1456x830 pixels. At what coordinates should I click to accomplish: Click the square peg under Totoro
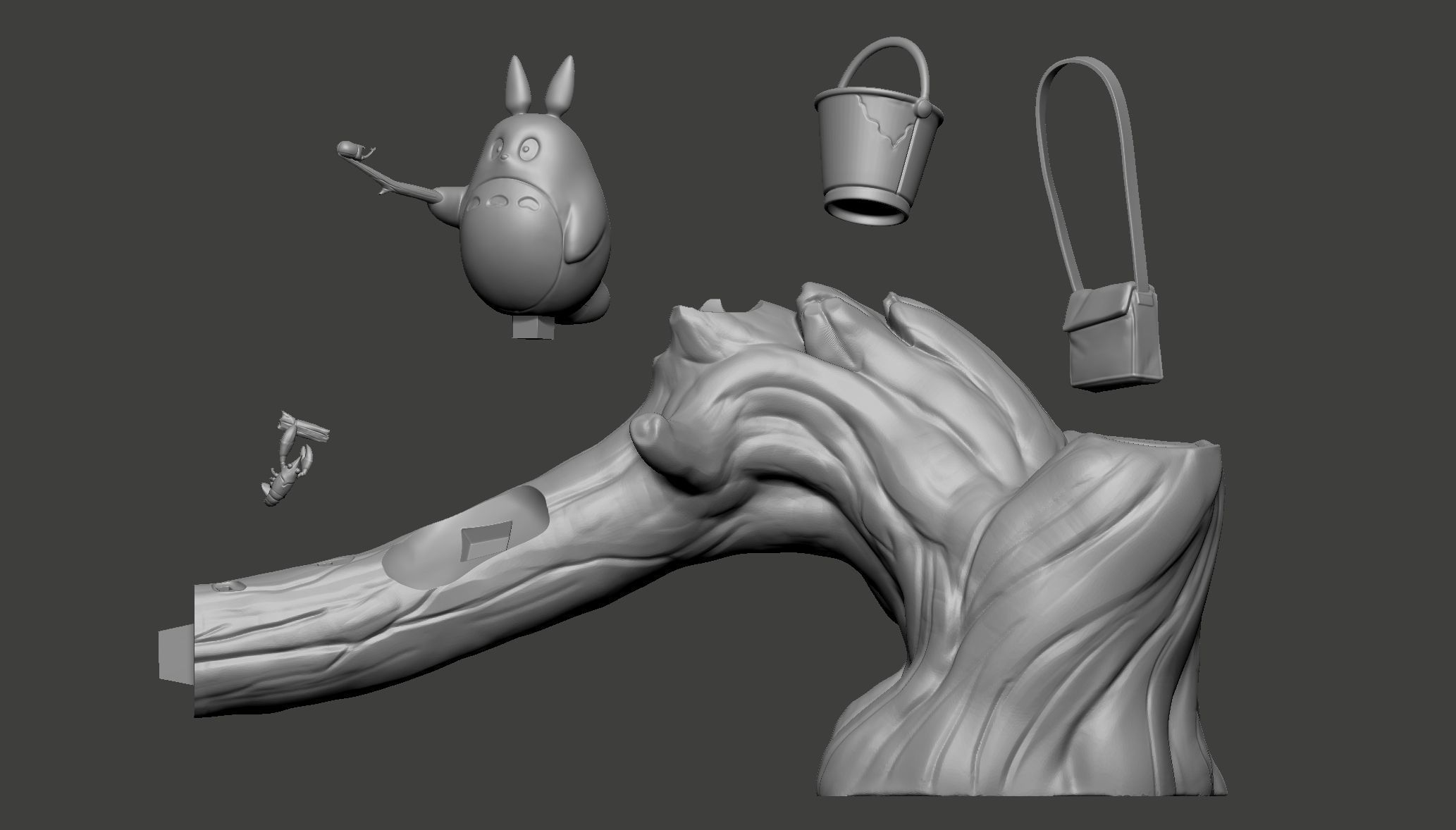click(x=533, y=328)
